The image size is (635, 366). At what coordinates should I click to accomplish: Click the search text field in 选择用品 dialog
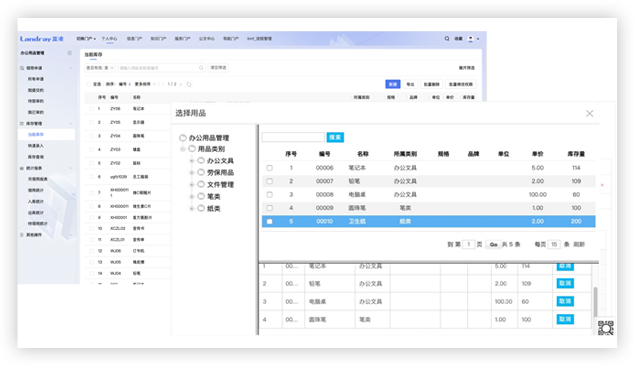coord(293,137)
